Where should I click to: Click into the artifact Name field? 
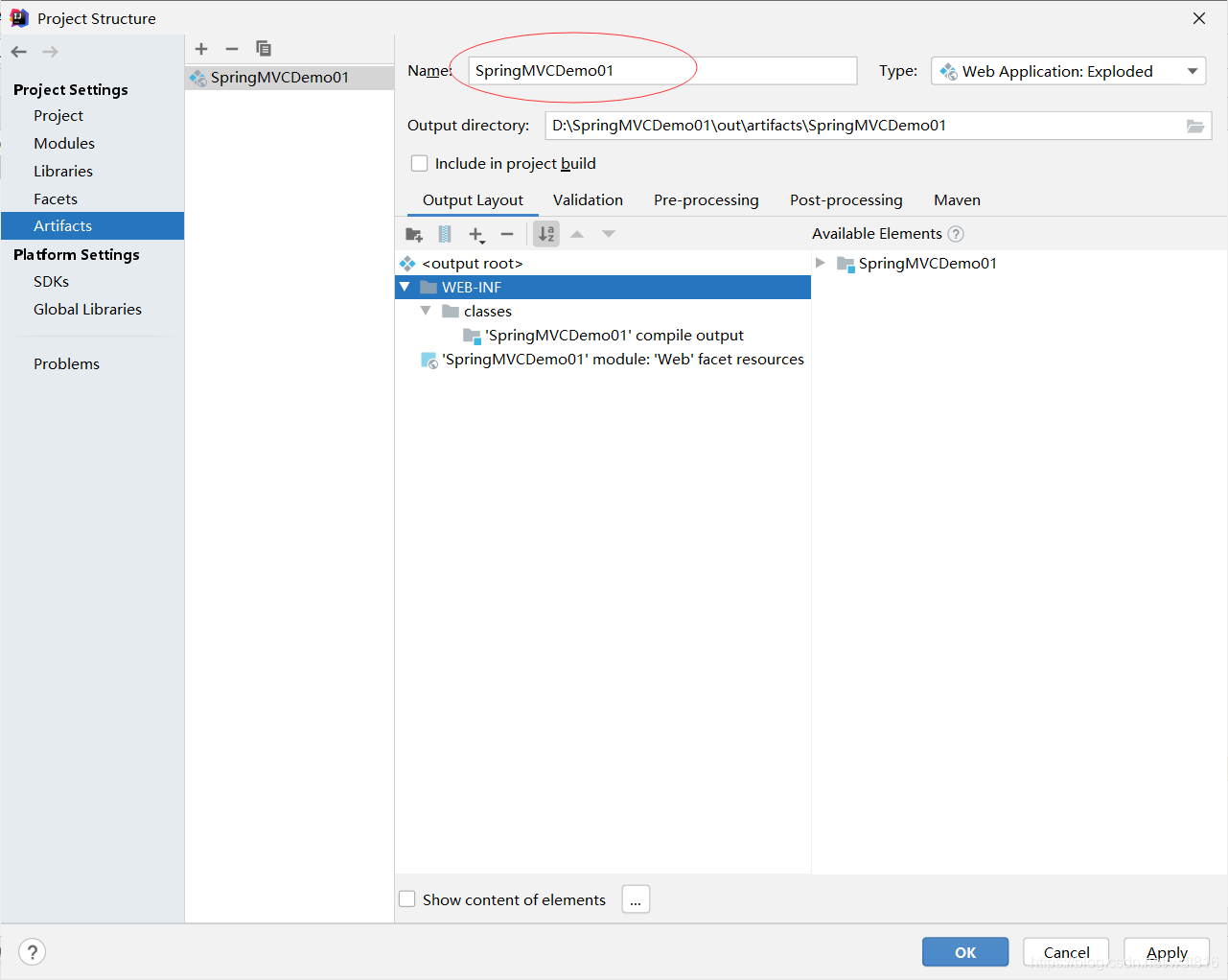pos(662,71)
